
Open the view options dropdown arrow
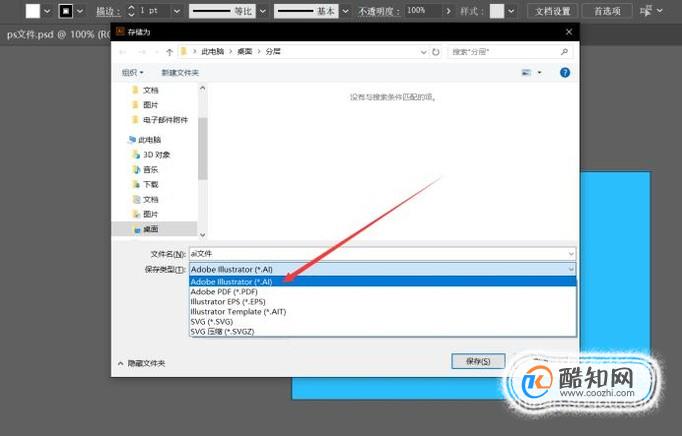click(x=539, y=73)
